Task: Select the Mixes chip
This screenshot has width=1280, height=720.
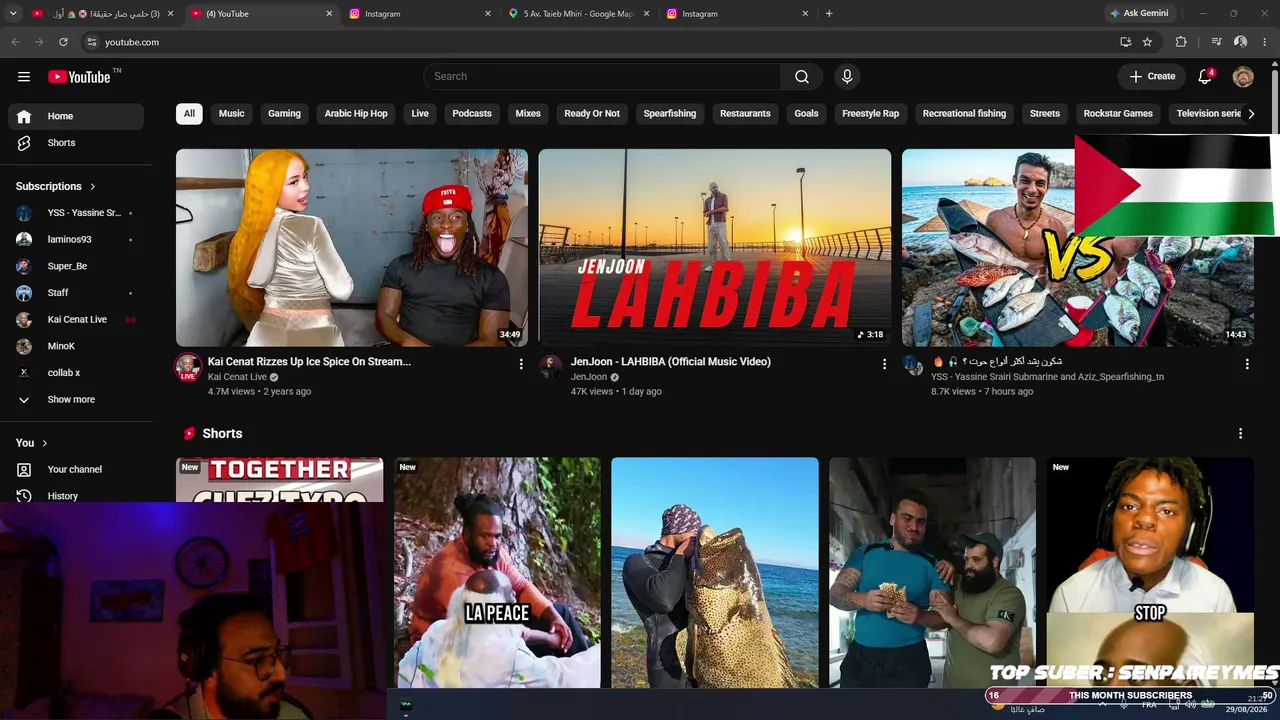Action: point(528,114)
